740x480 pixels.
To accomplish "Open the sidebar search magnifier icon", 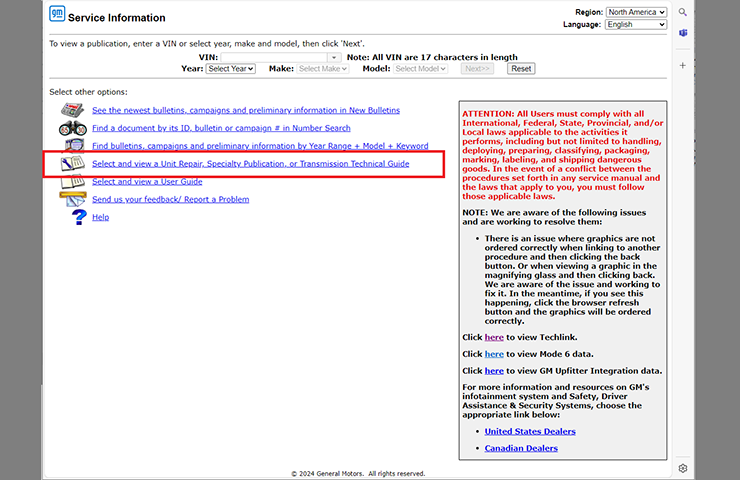I will click(x=682, y=12).
